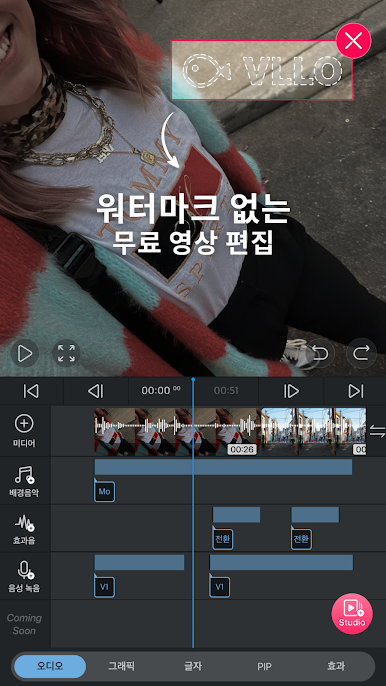Open the PIP tab
This screenshot has width=386, height=686.
tap(264, 666)
